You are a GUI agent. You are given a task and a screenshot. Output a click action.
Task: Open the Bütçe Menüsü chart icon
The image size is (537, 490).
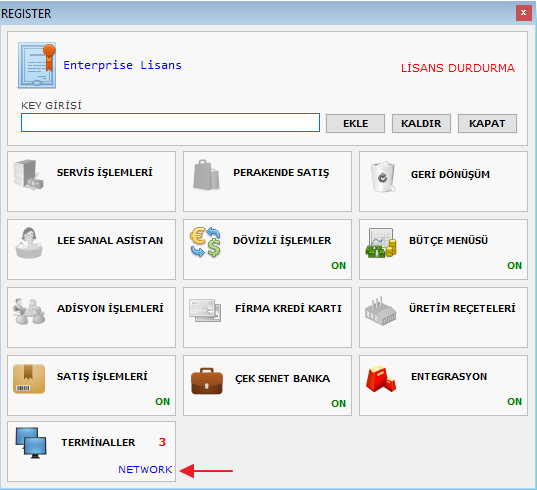[x=381, y=243]
